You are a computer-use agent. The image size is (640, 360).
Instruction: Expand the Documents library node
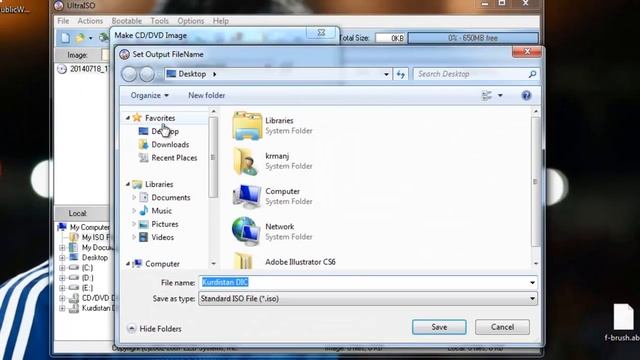tap(134, 198)
